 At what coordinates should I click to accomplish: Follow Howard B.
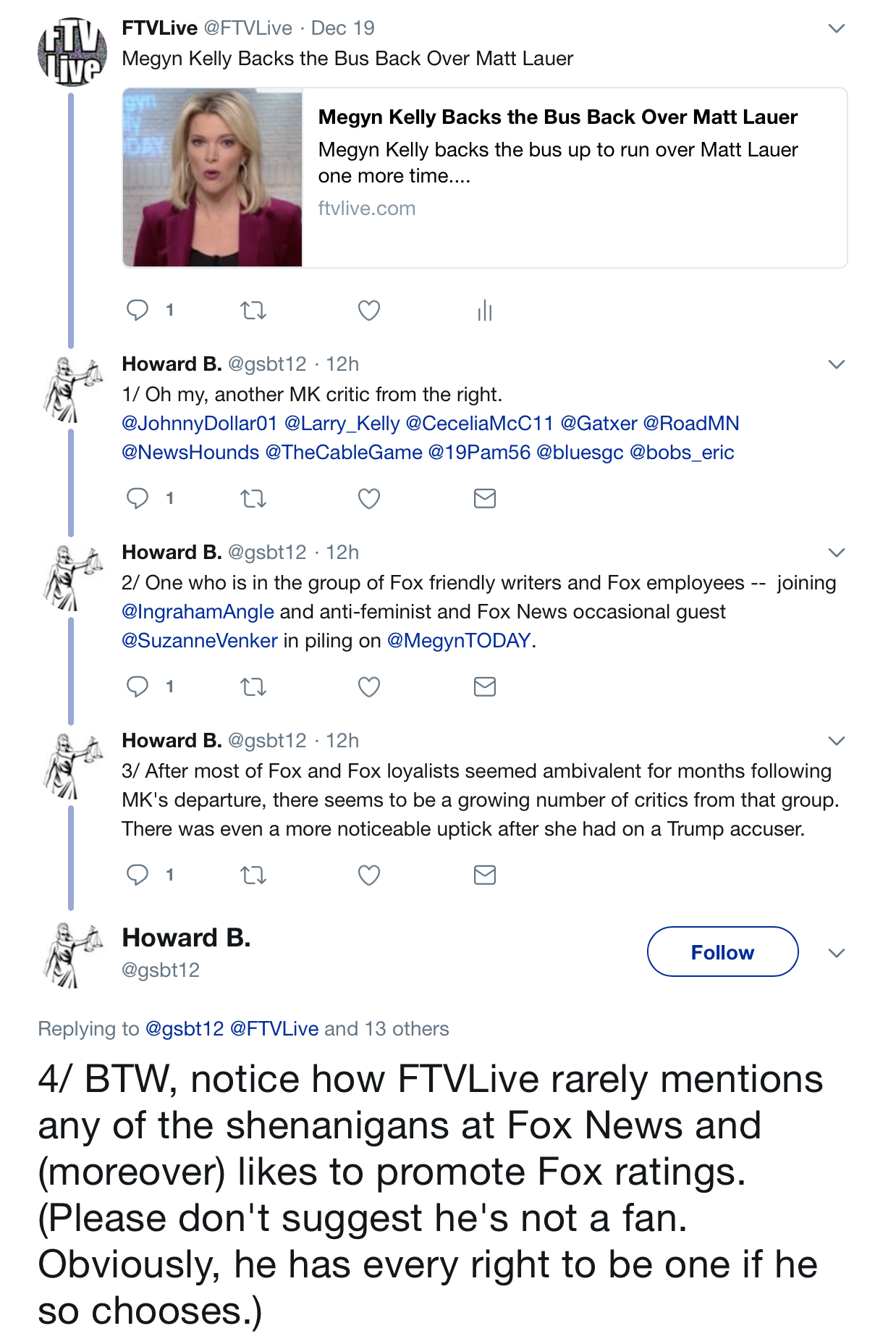pyautogui.click(x=722, y=952)
